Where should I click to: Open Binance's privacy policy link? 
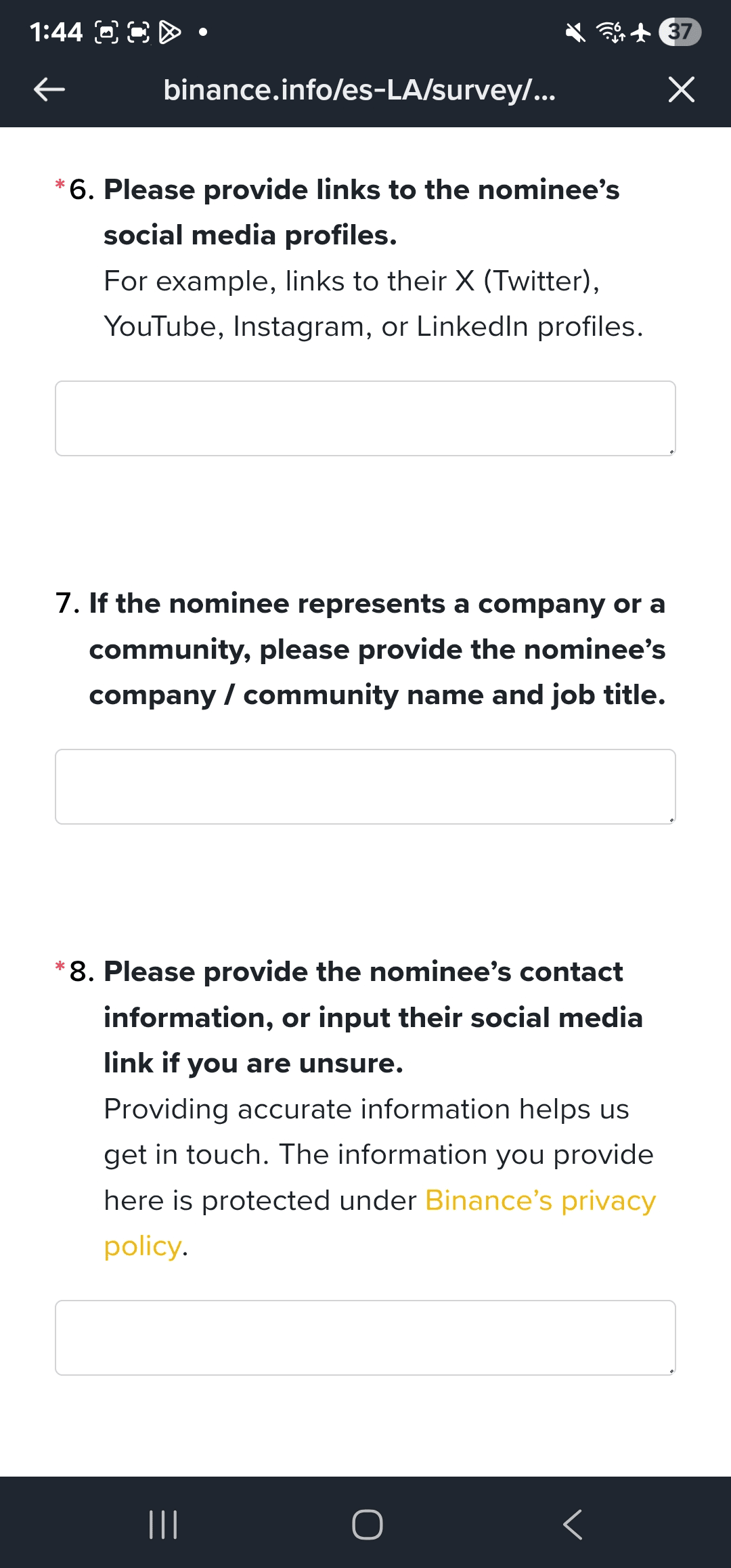[x=539, y=1200]
